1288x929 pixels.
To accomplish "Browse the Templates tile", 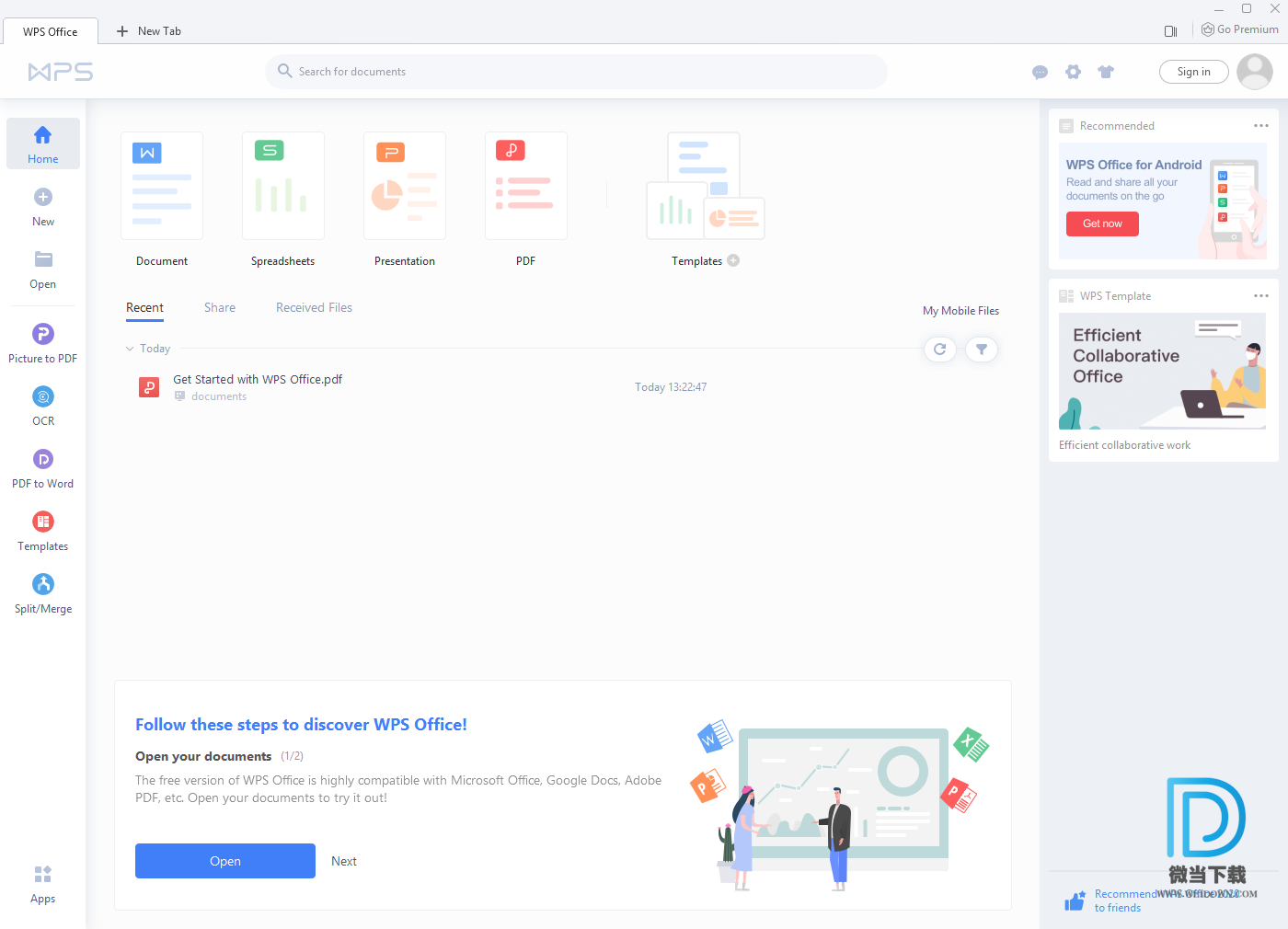I will click(x=706, y=186).
